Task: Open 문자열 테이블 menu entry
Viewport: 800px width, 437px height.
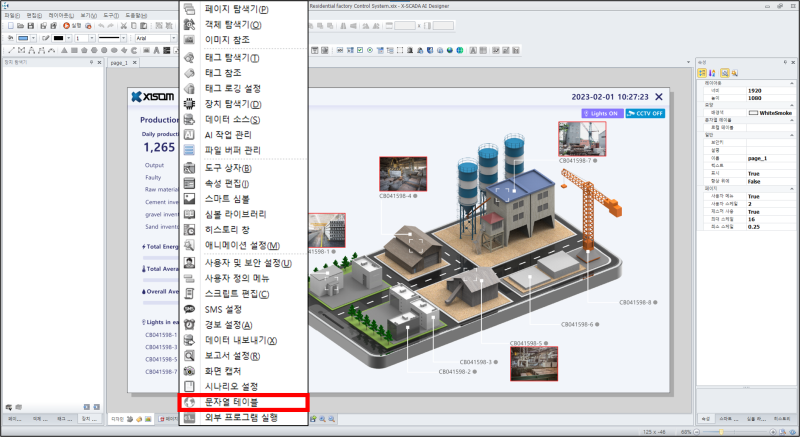Action: coord(243,402)
